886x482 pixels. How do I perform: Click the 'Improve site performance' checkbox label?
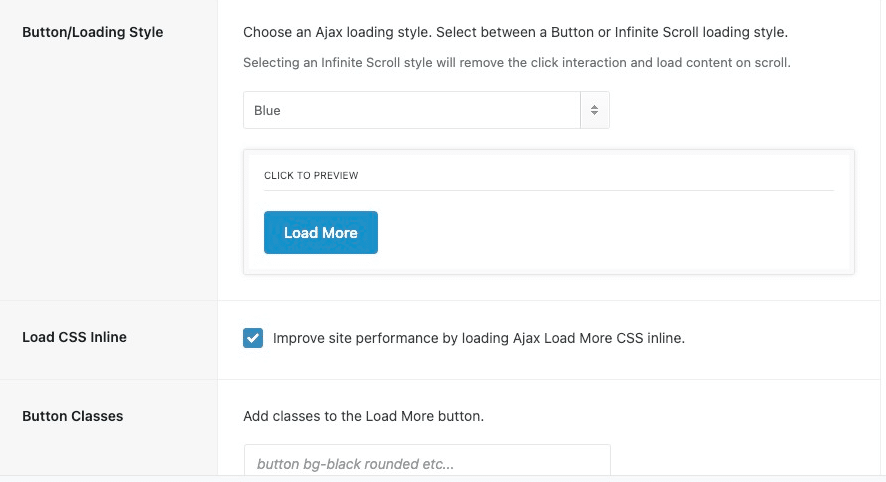pyautogui.click(x=478, y=338)
